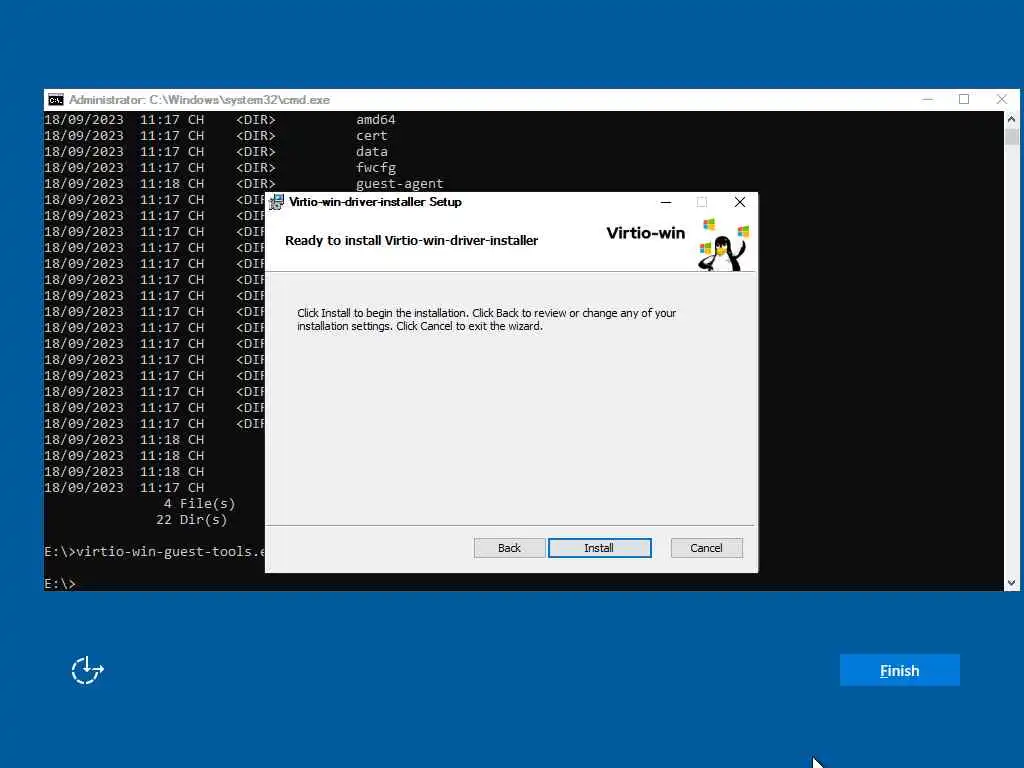Maximize the cmd.exe window

coord(964,99)
